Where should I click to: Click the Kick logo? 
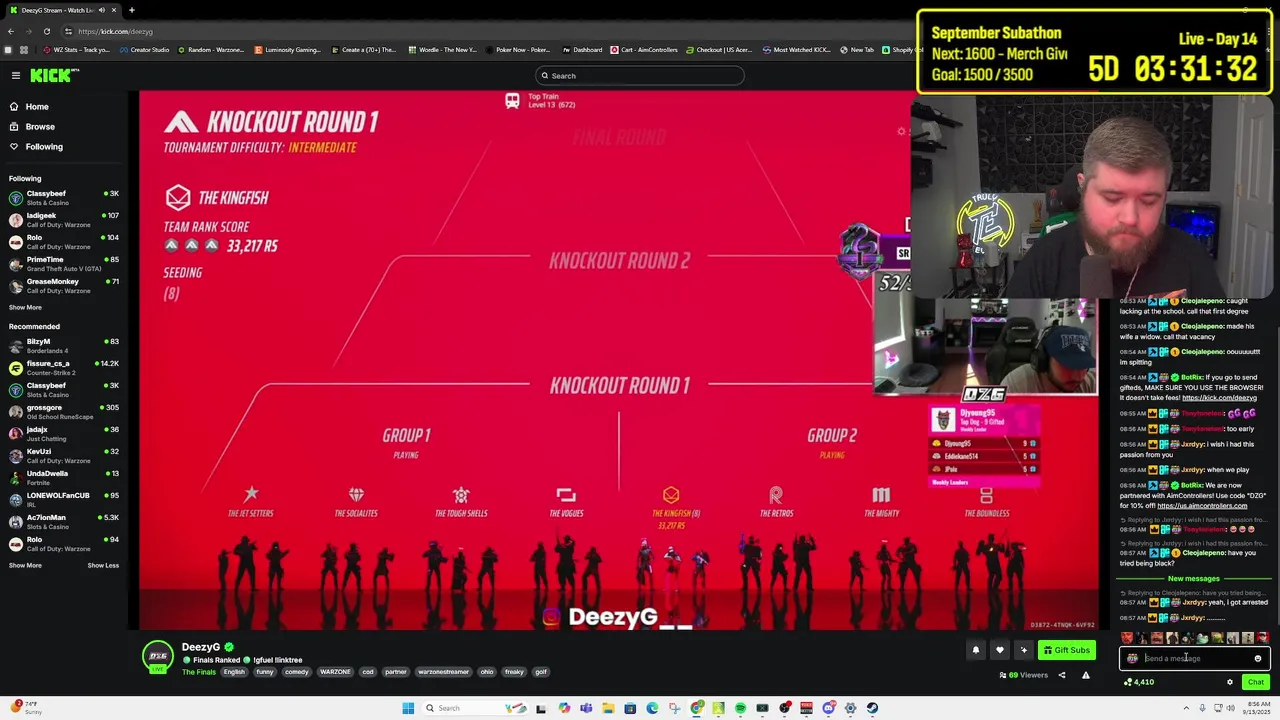point(53,75)
